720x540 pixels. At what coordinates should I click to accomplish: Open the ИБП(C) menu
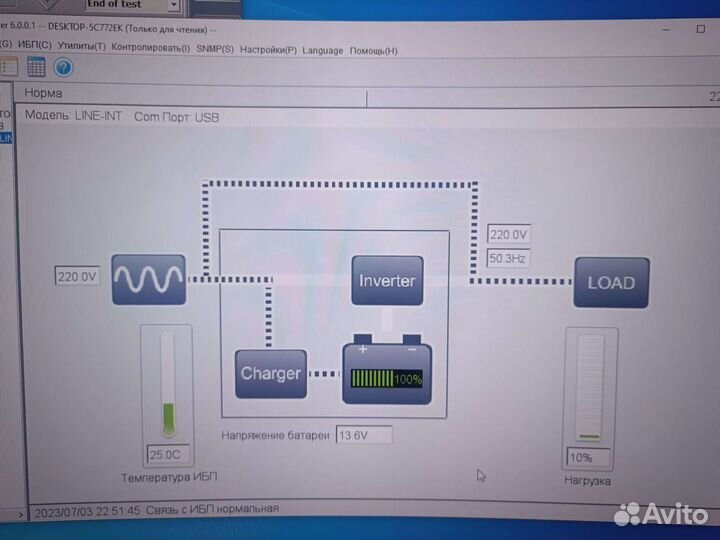(x=37, y=48)
